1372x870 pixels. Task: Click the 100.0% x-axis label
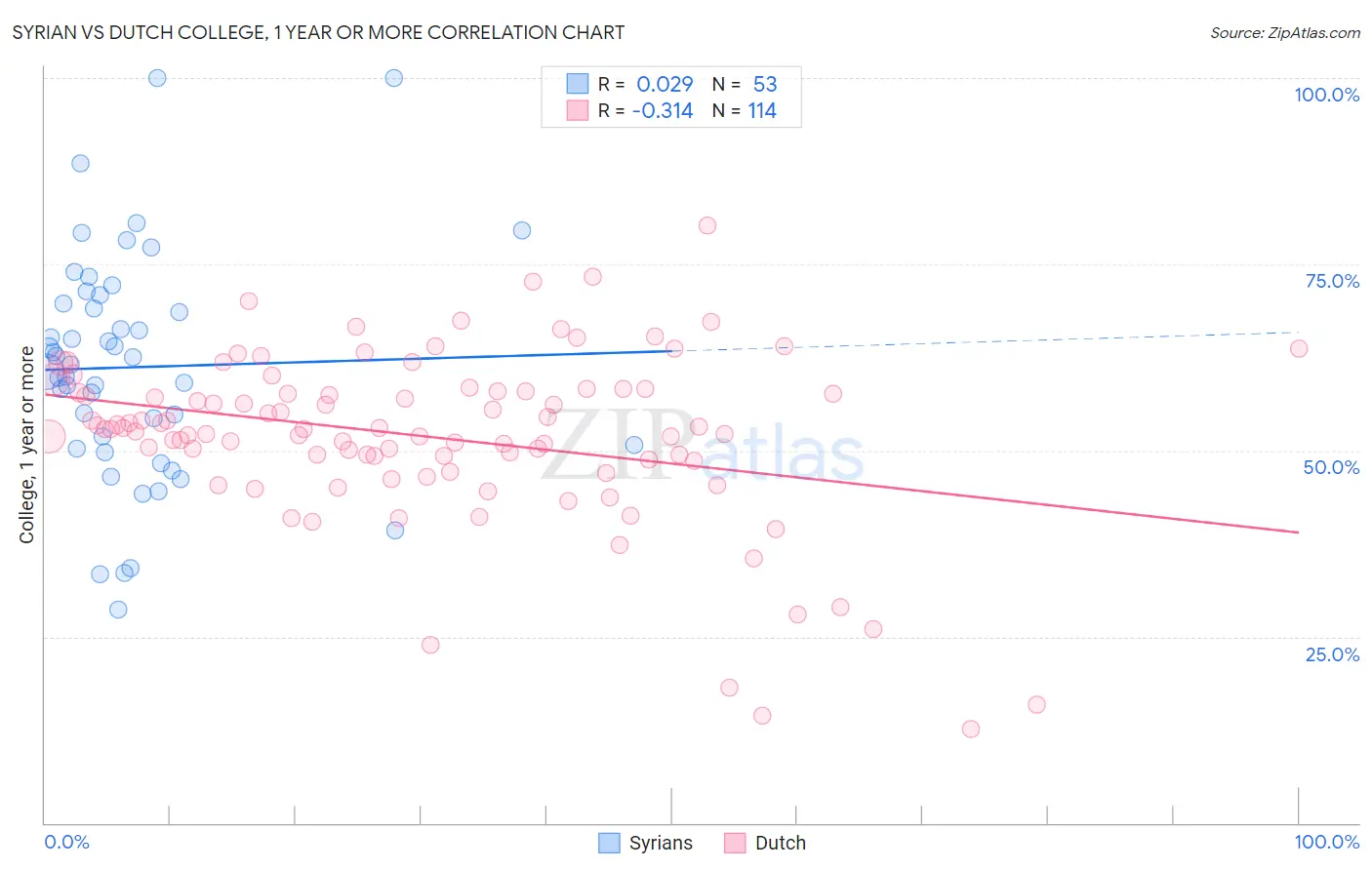tap(1326, 842)
